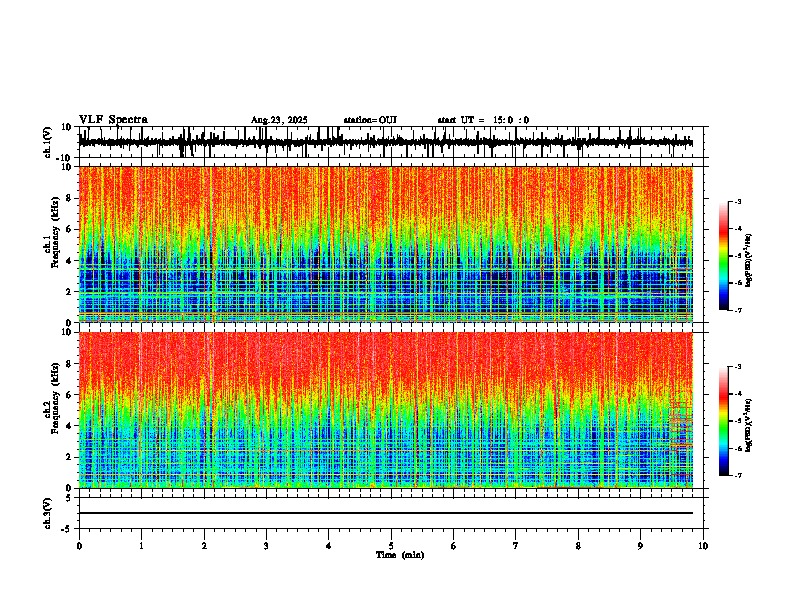Click the "3" tick on the Time axis
Viewport: 792px width, 612px height.
(x=266, y=546)
